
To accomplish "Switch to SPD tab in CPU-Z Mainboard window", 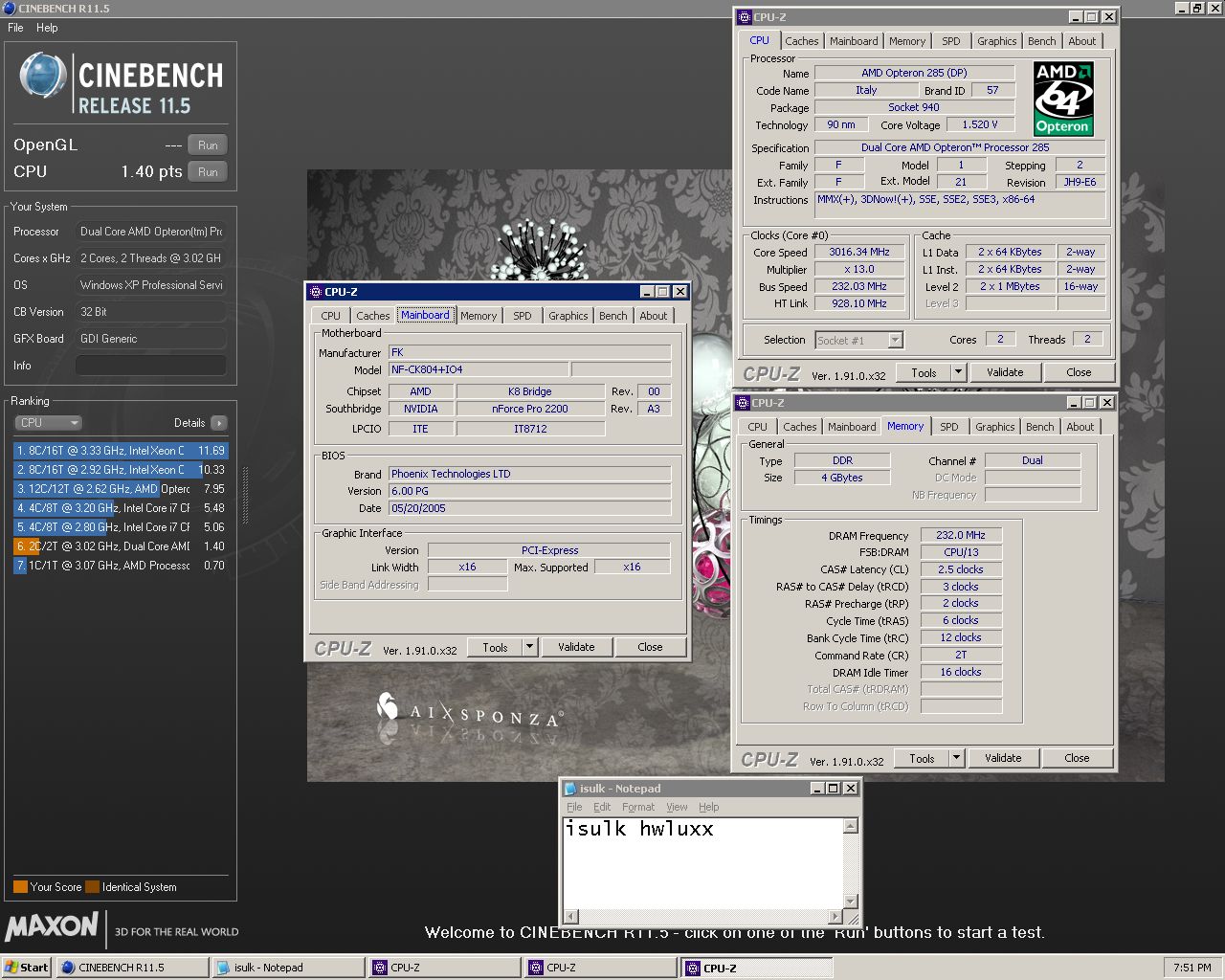I will (523, 316).
